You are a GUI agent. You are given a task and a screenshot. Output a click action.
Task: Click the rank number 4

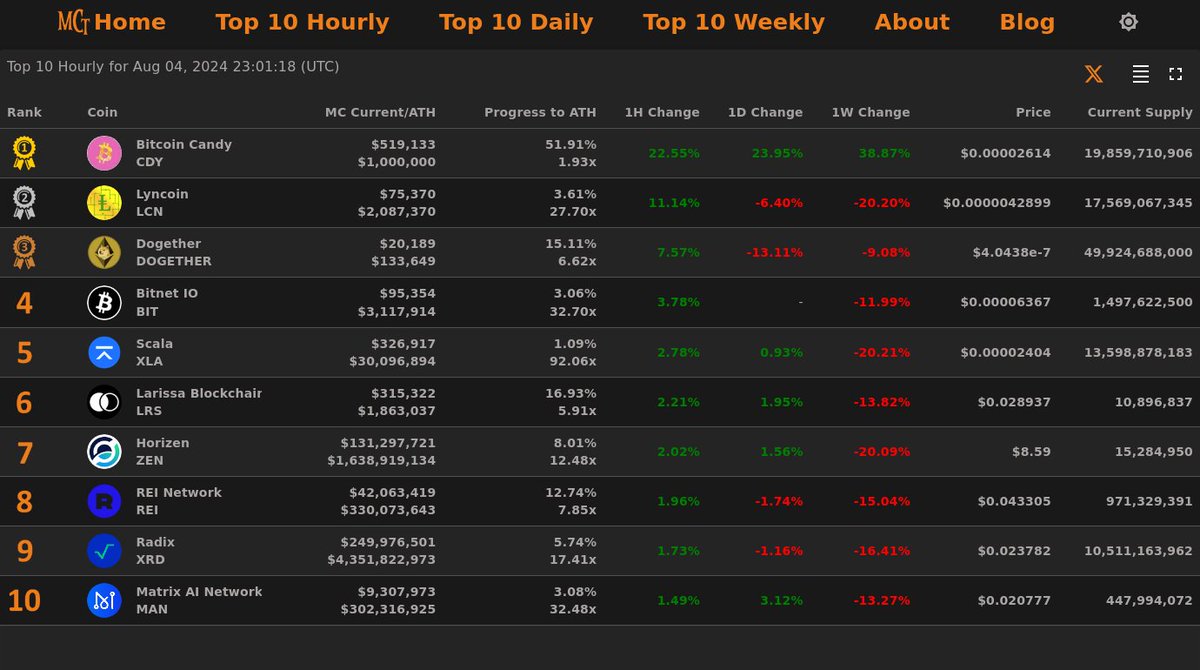click(24, 303)
